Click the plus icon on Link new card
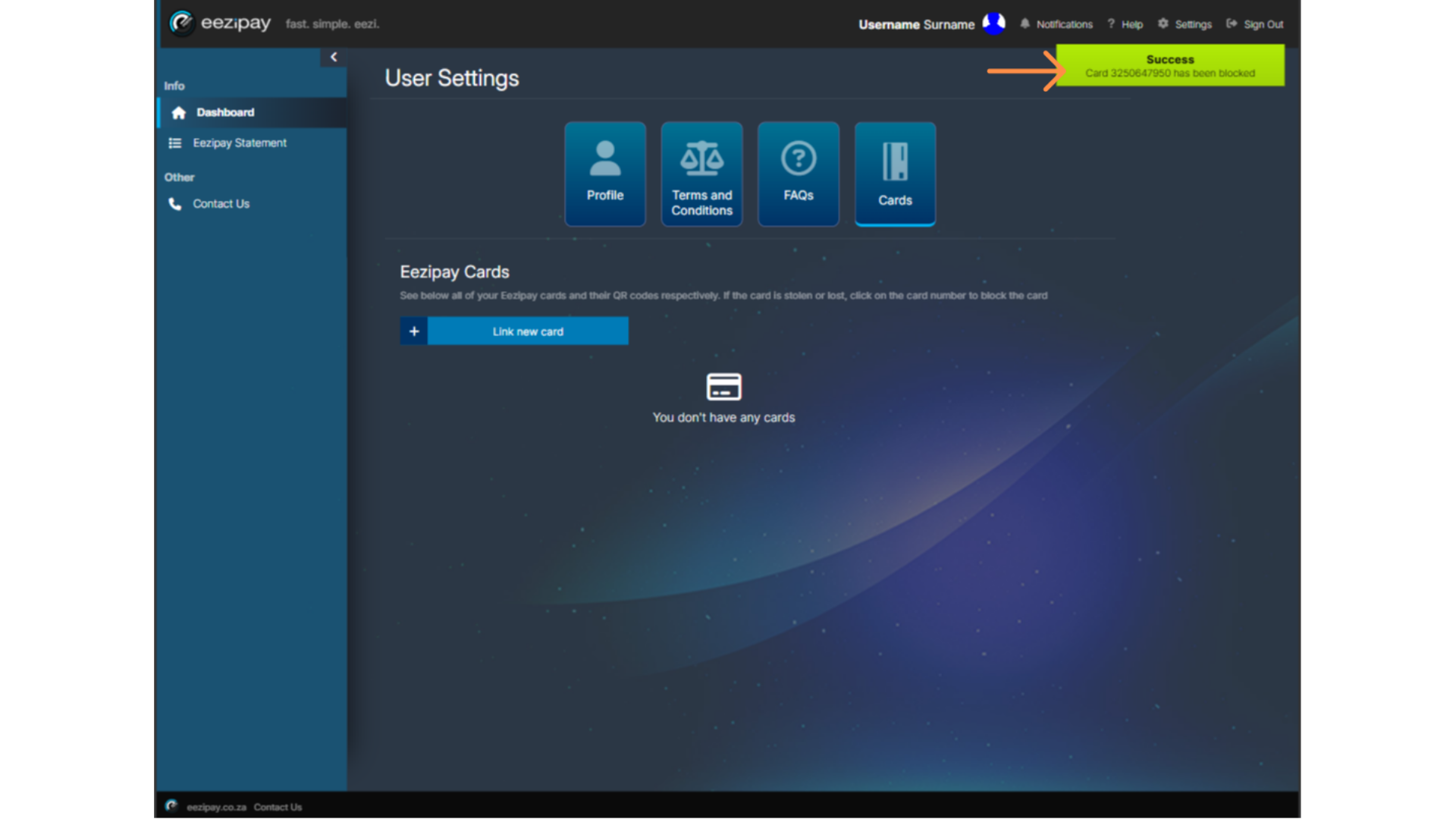1456x819 pixels. [x=414, y=331]
